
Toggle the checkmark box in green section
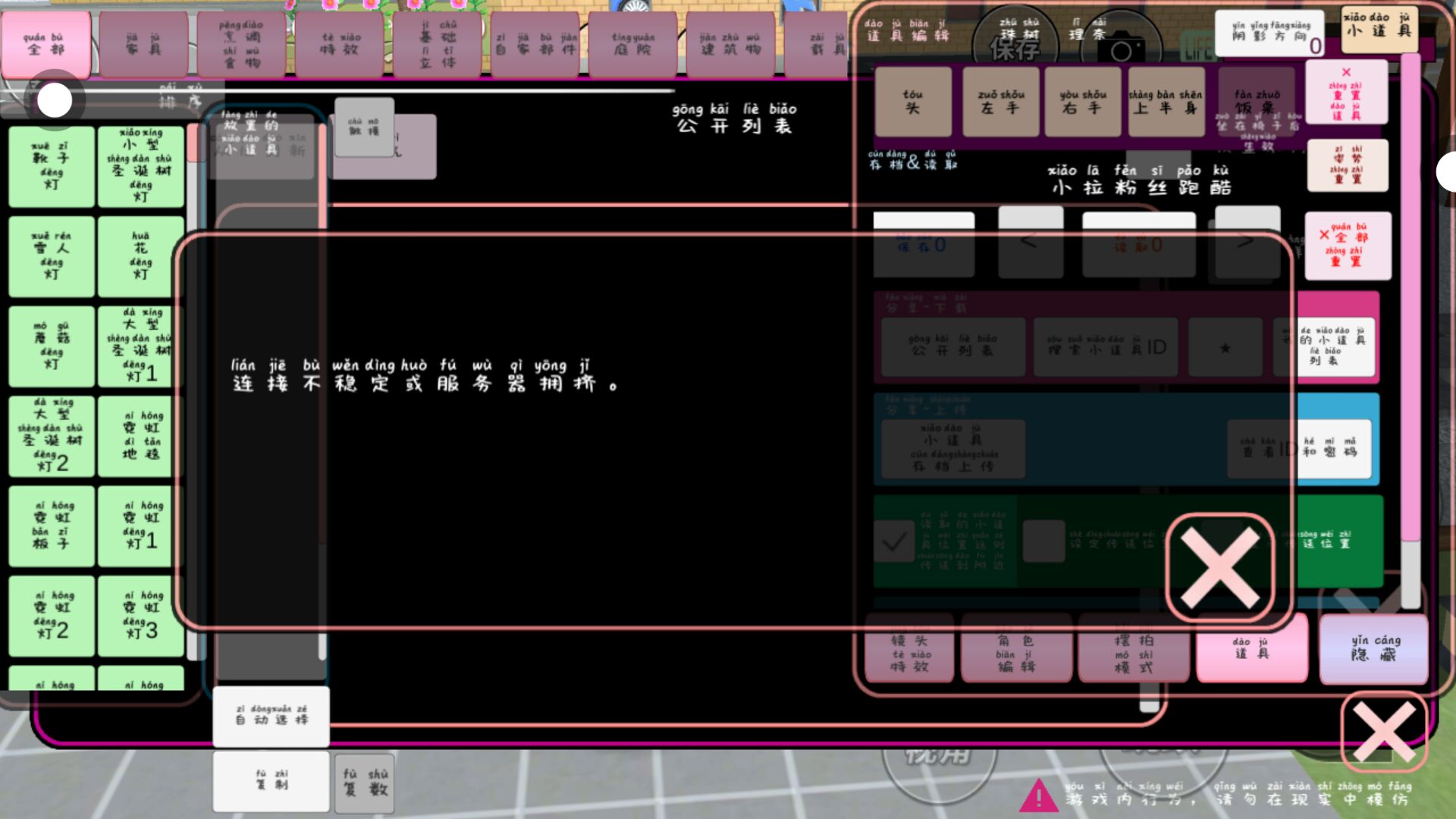click(894, 541)
